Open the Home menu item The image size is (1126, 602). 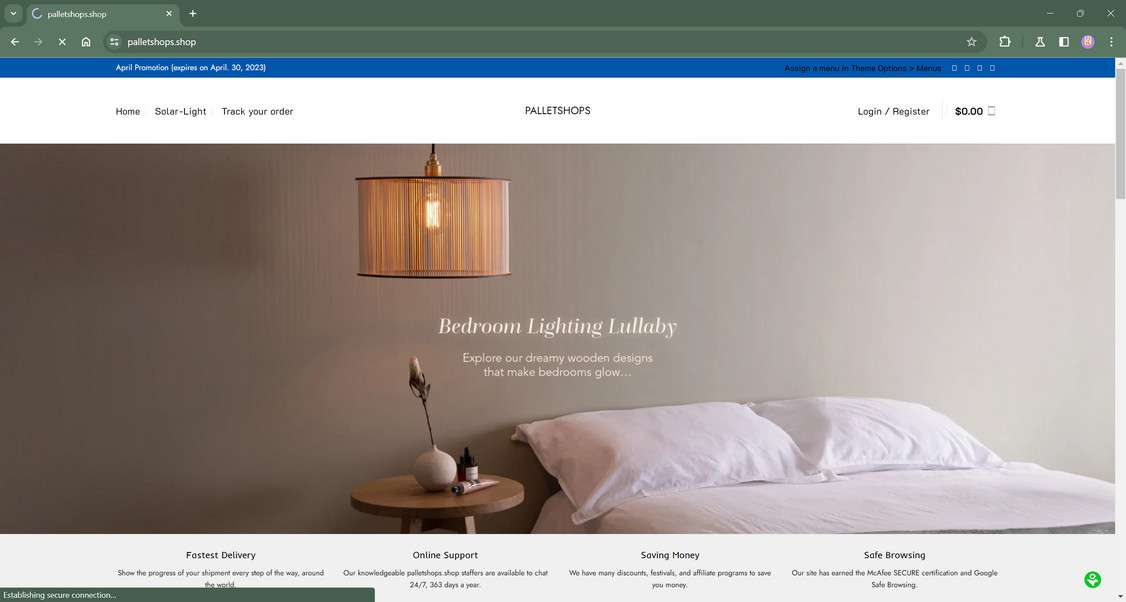pyautogui.click(x=128, y=111)
